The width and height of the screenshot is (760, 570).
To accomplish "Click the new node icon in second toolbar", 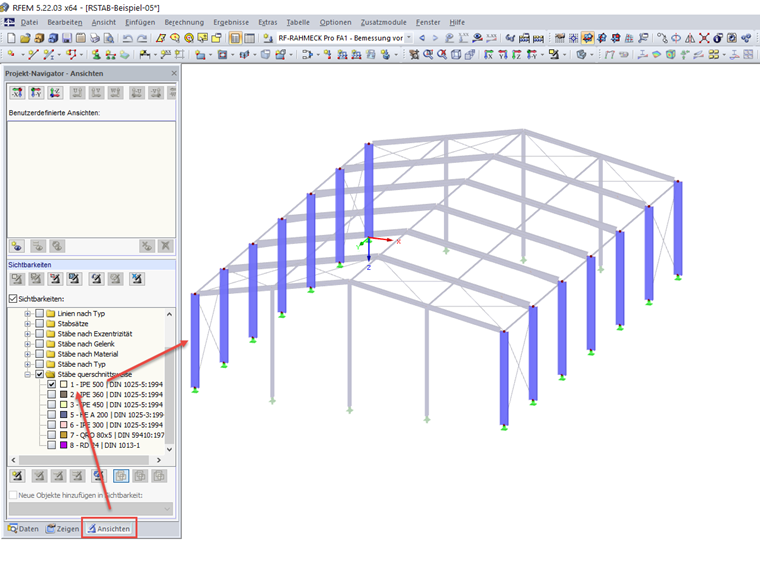I will [11, 55].
